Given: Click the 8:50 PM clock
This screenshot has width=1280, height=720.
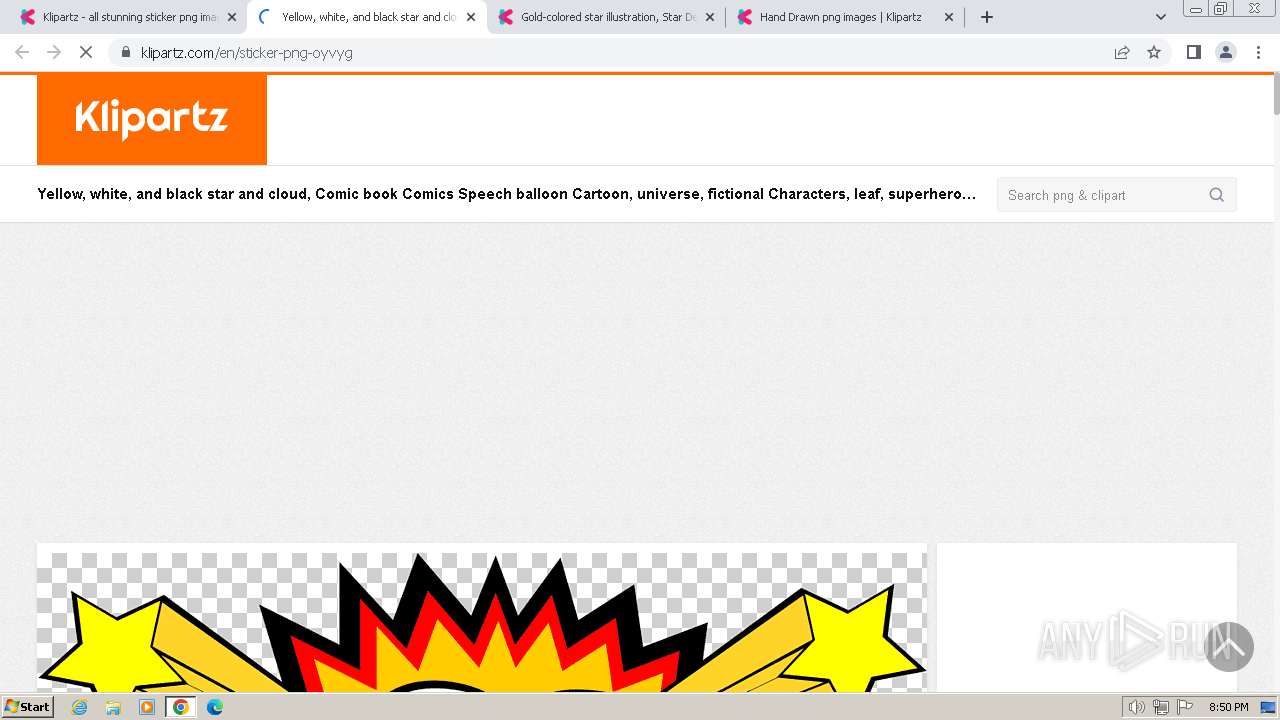Looking at the screenshot, I should (x=1228, y=707).
